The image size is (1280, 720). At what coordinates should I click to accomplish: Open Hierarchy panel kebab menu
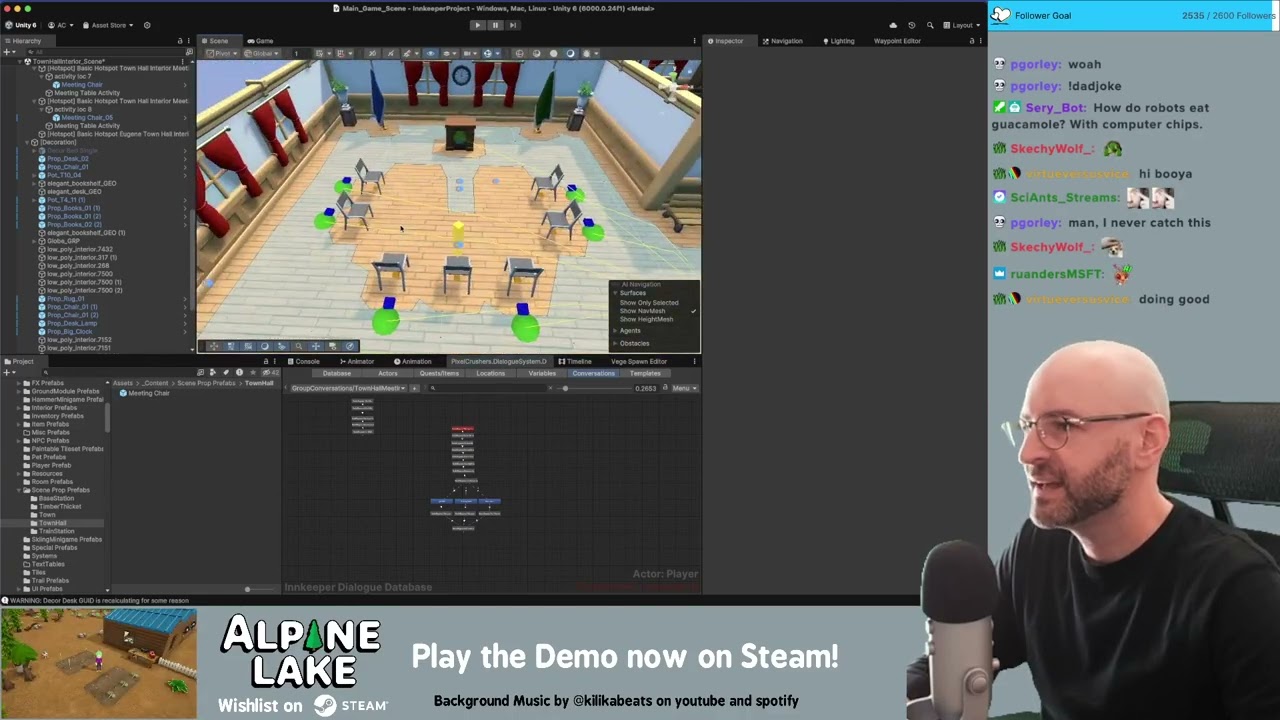tap(189, 41)
